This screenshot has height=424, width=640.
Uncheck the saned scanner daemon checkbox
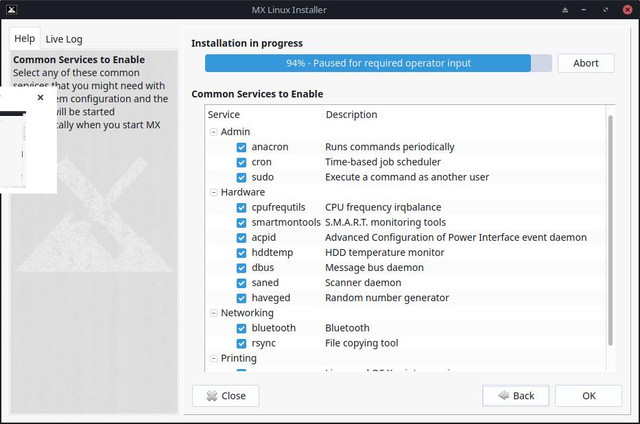241,283
